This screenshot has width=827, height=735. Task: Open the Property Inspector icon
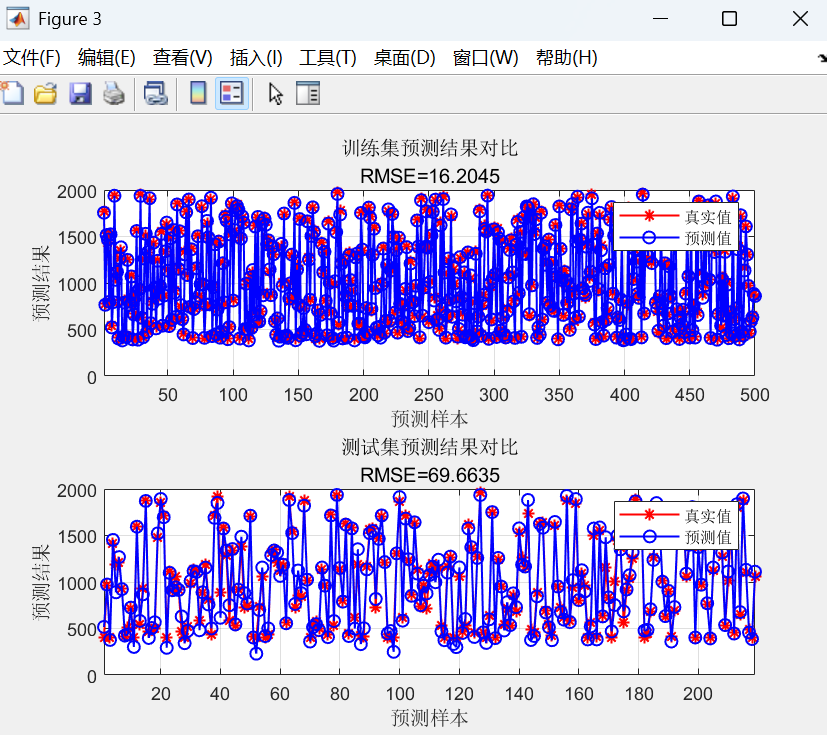pyautogui.click(x=308, y=94)
